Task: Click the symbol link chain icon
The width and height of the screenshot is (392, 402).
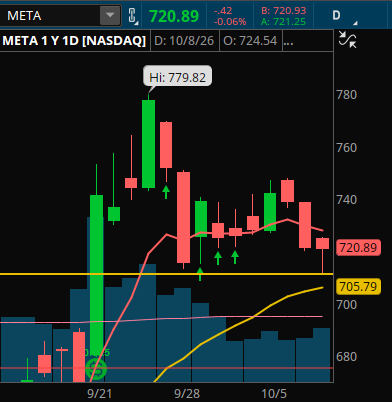Action: (x=133, y=16)
